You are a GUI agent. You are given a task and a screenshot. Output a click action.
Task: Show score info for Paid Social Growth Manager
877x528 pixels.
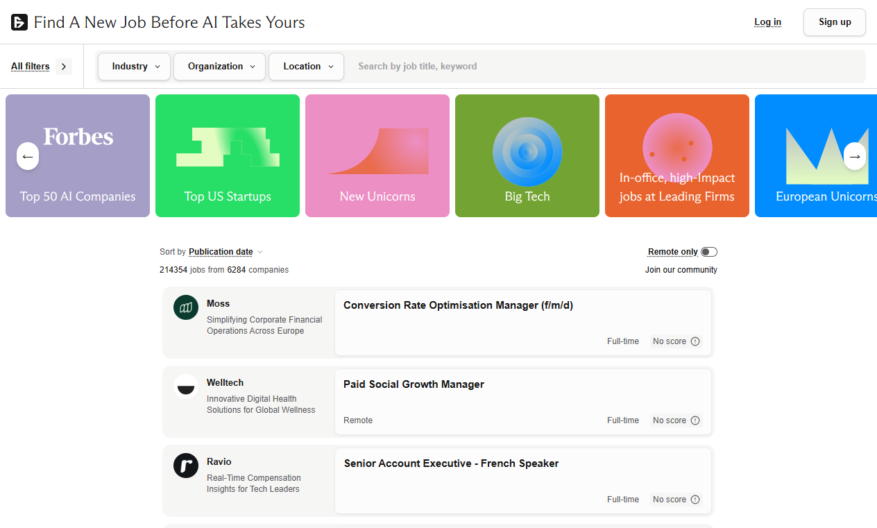pos(695,420)
